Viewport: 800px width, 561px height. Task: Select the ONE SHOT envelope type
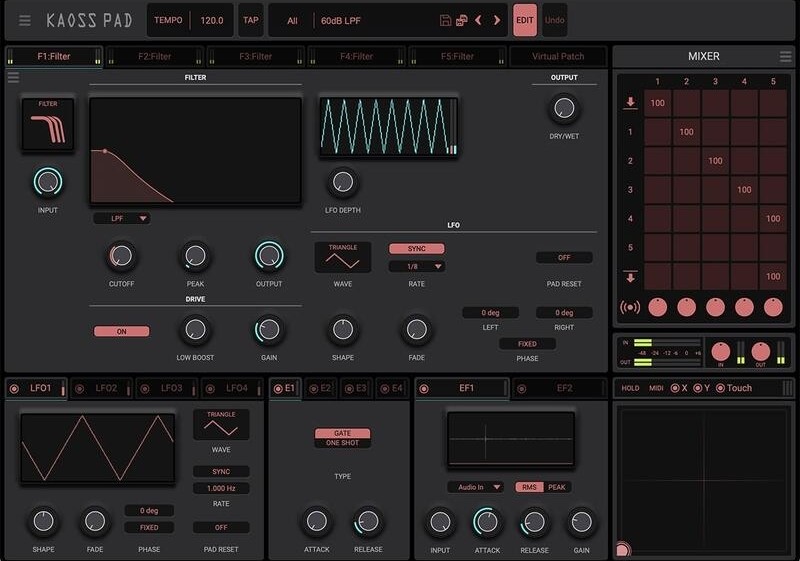coord(343,443)
